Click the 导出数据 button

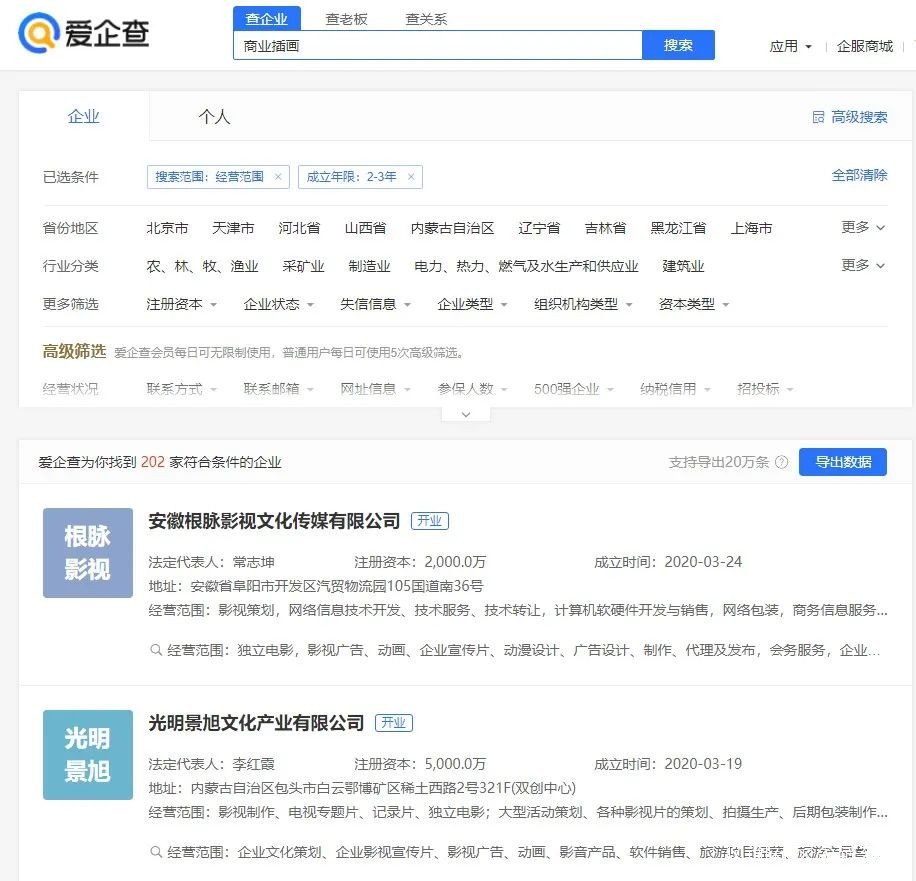[843, 462]
